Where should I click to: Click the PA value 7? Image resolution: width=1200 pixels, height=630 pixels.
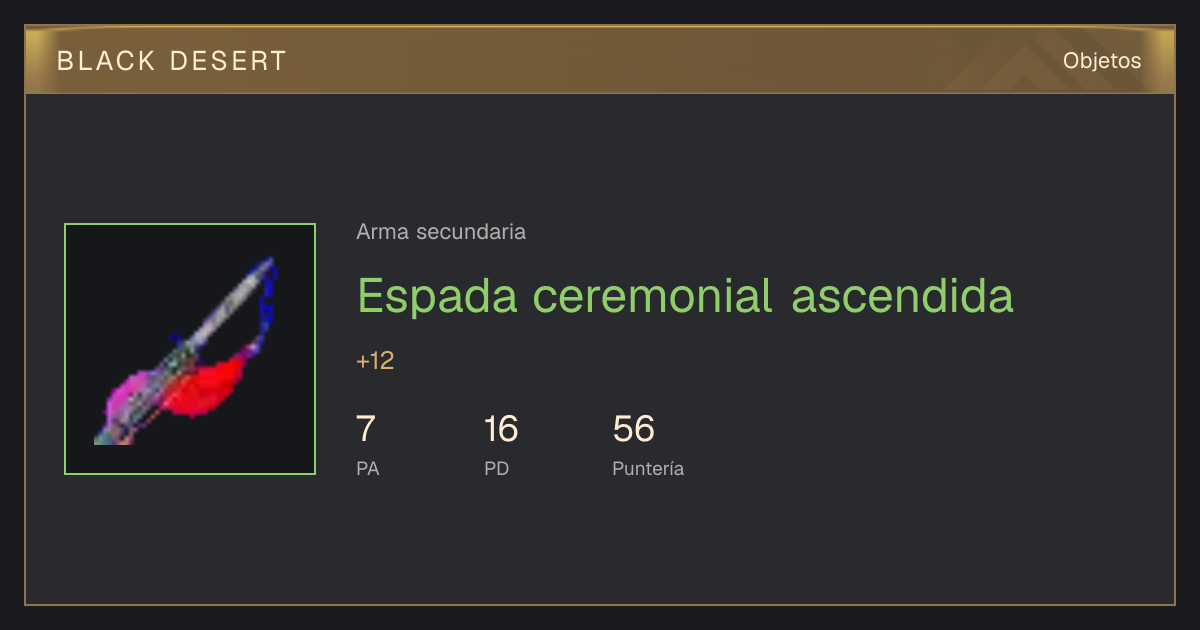pos(366,429)
